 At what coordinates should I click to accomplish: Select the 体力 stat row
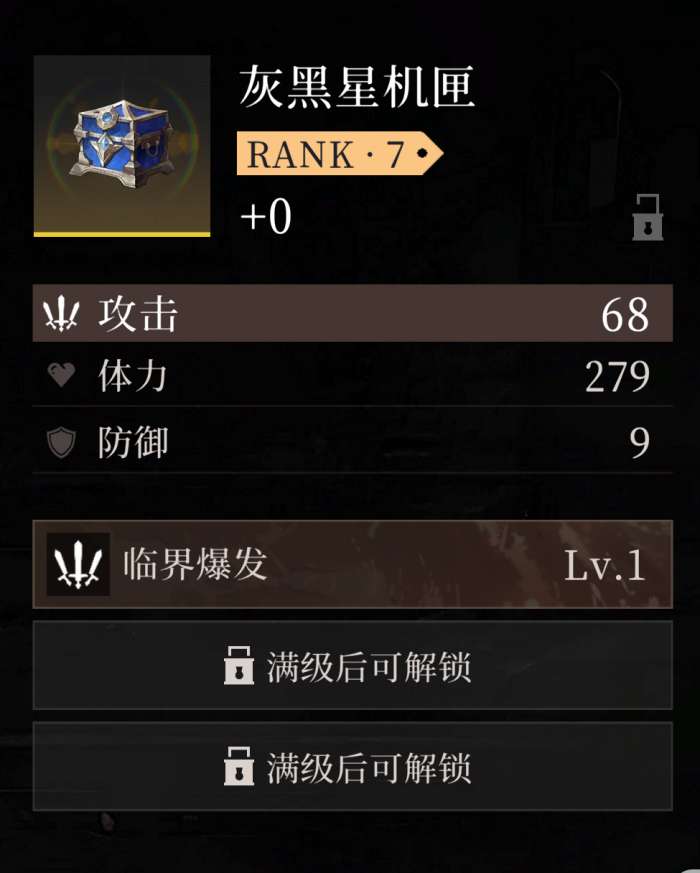tap(353, 375)
